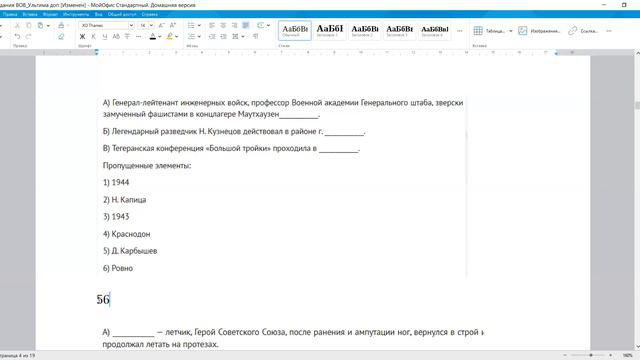The height and width of the screenshot is (360, 640).
Task: Click the Decrease indent icon
Action: point(212,36)
